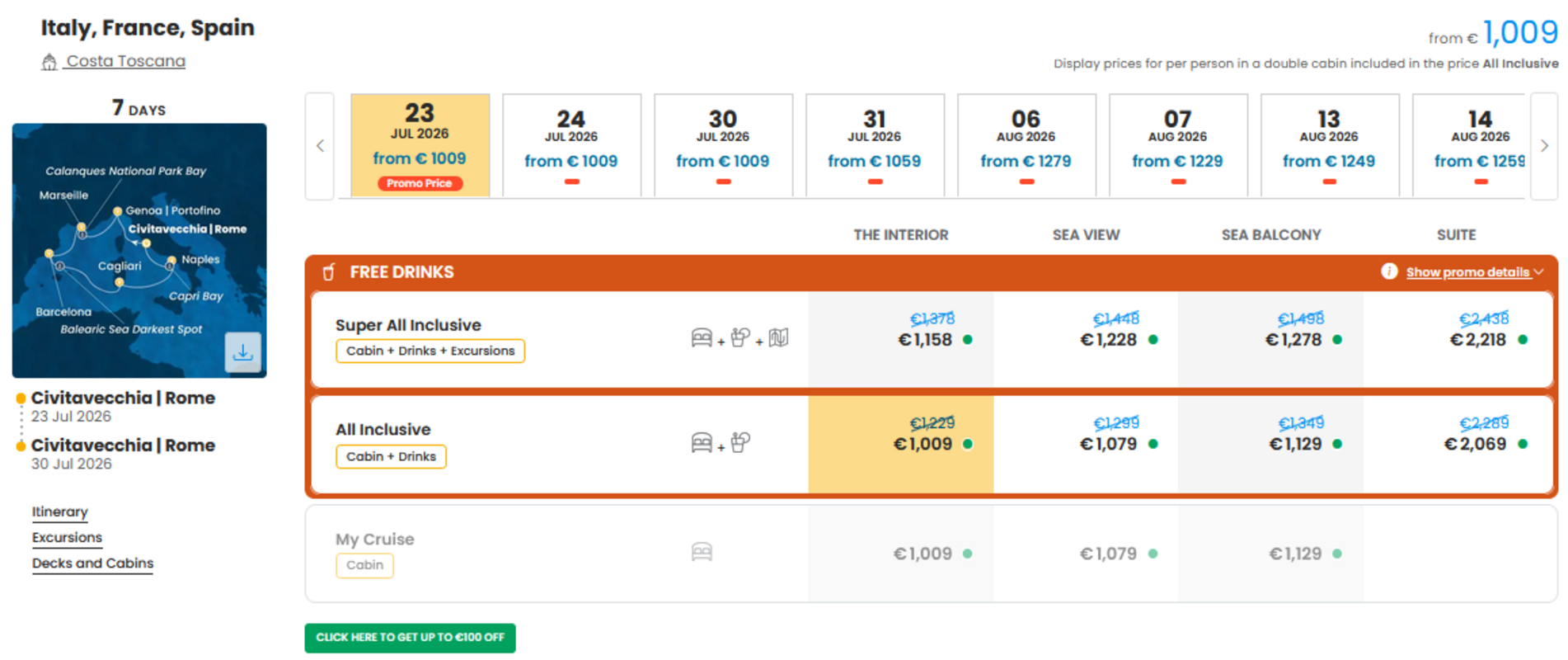
Task: Click the ship icon beside Costa Toscana
Action: tap(49, 62)
